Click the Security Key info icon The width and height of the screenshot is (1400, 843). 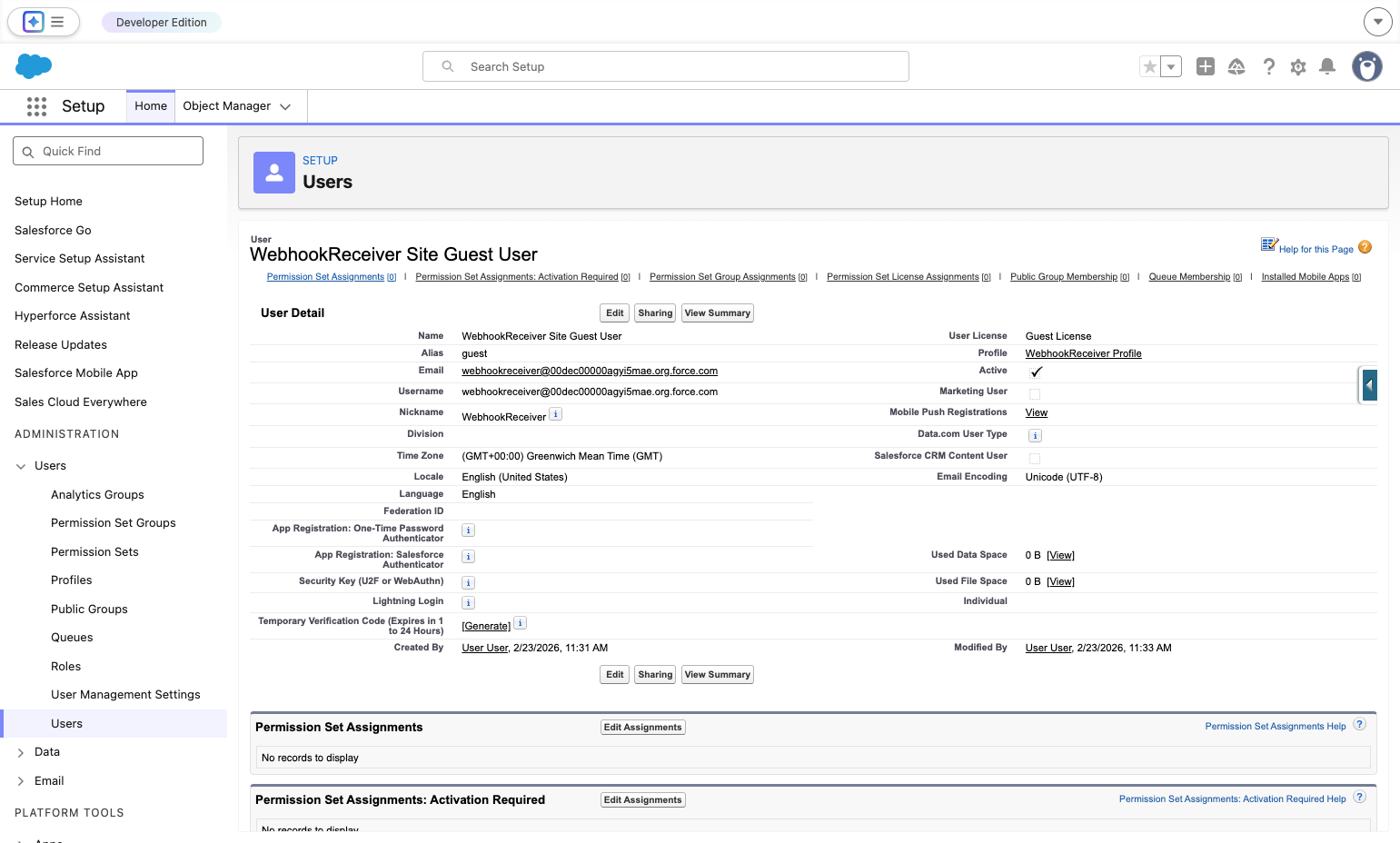click(x=469, y=583)
